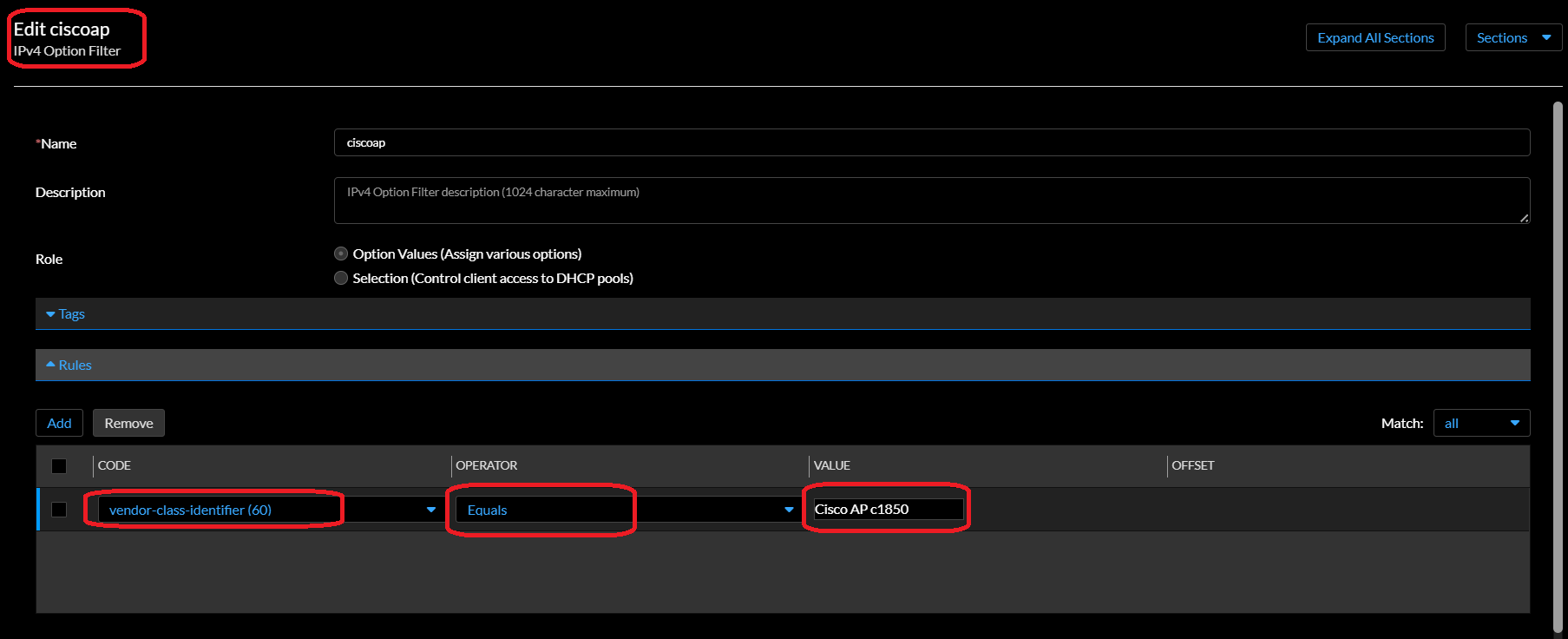
Task: Click the Remove rule button
Action: coord(128,423)
